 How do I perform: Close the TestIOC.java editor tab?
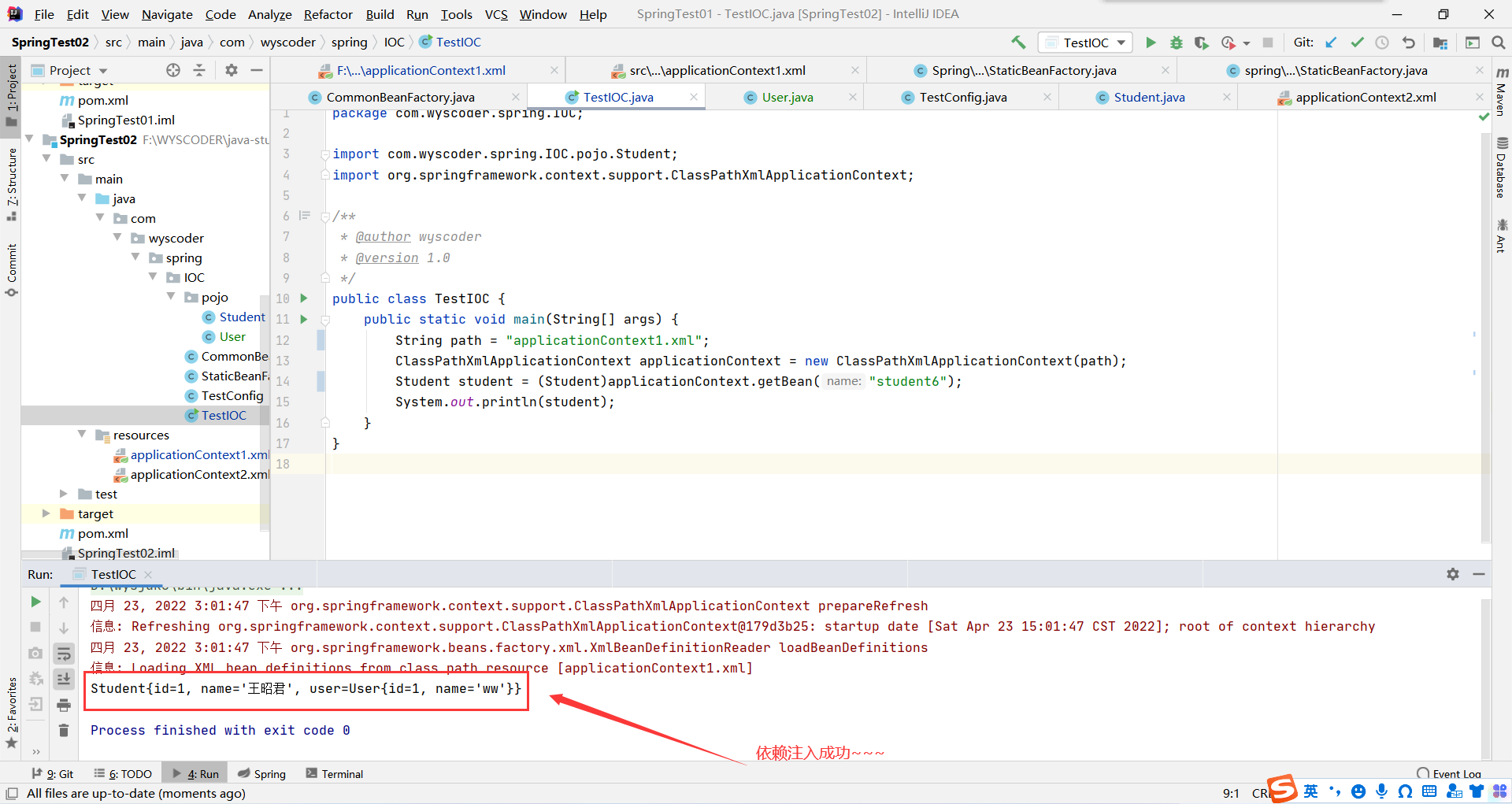pyautogui.click(x=694, y=97)
